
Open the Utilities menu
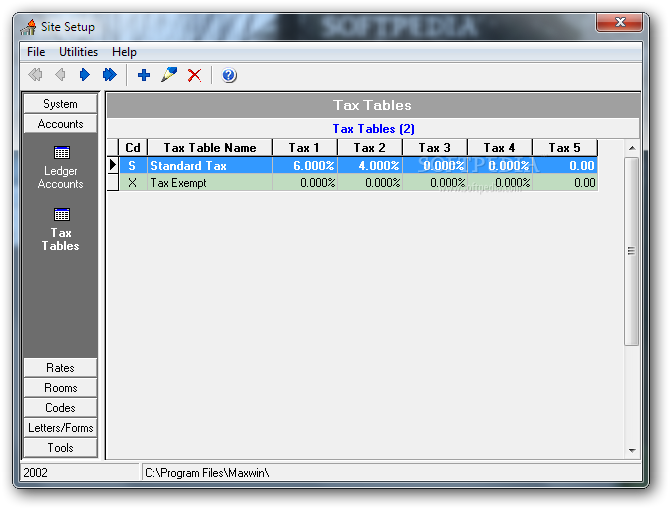pyautogui.click(x=78, y=52)
